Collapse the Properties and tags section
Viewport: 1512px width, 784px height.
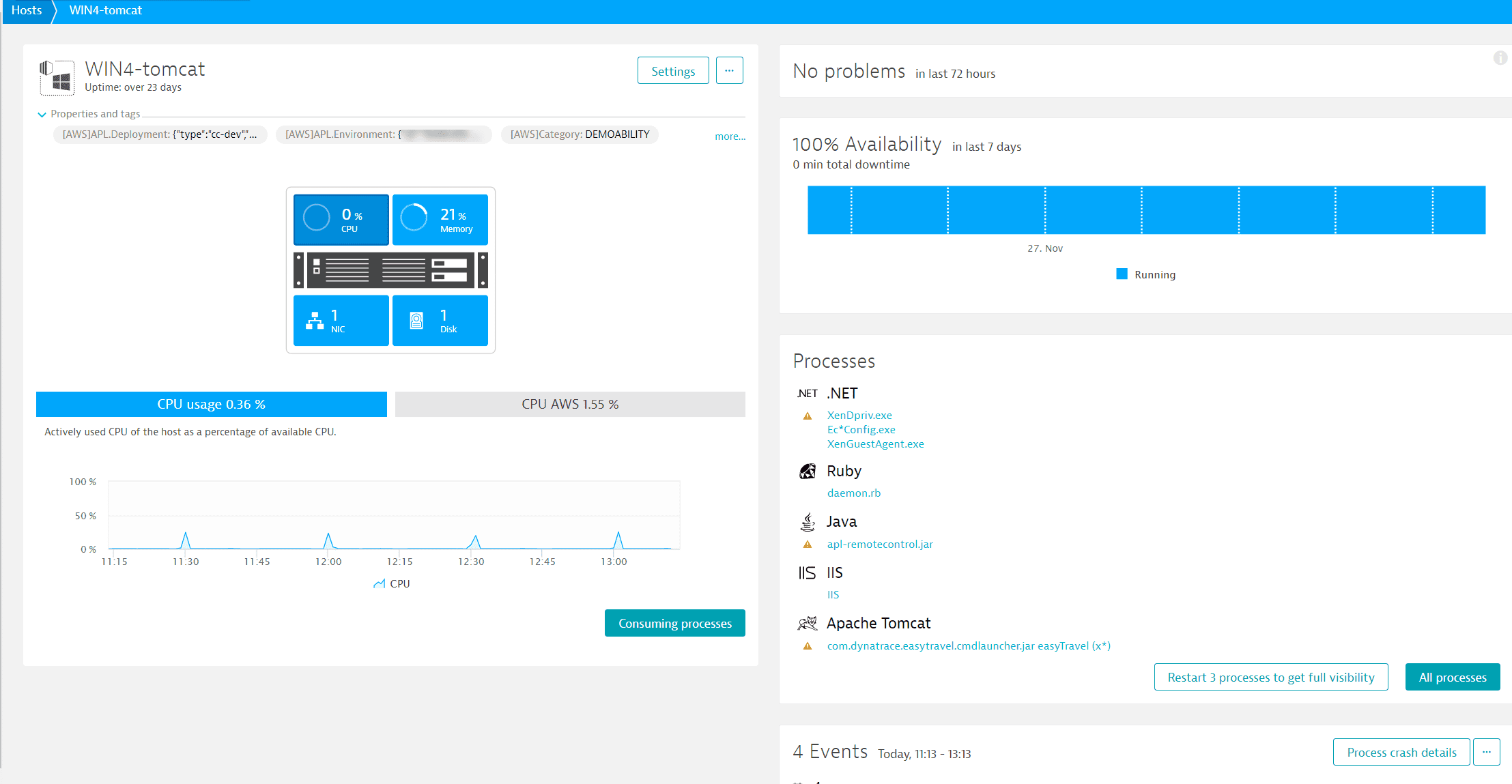click(x=42, y=115)
